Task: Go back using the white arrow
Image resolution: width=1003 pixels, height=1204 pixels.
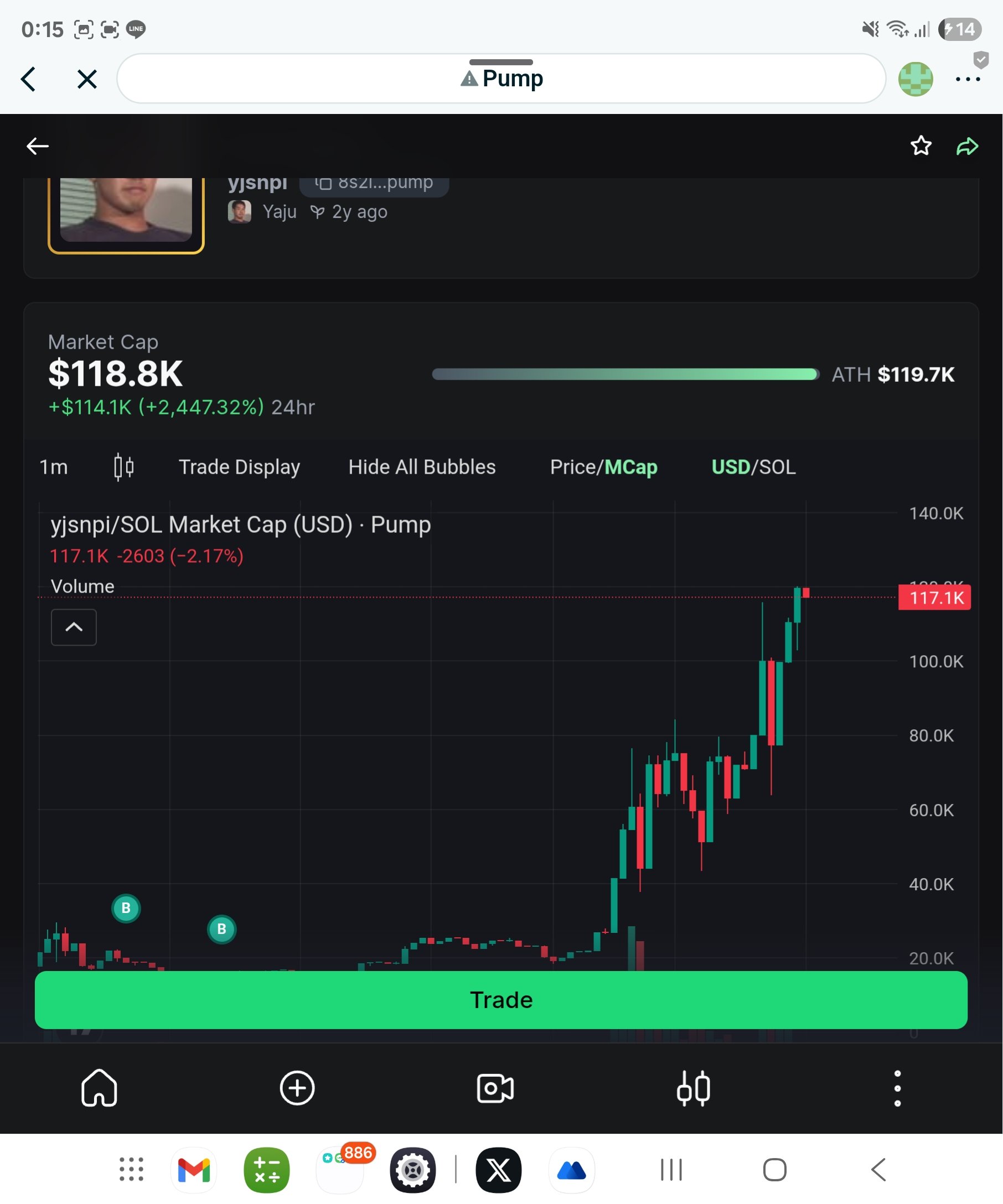Action: point(38,146)
